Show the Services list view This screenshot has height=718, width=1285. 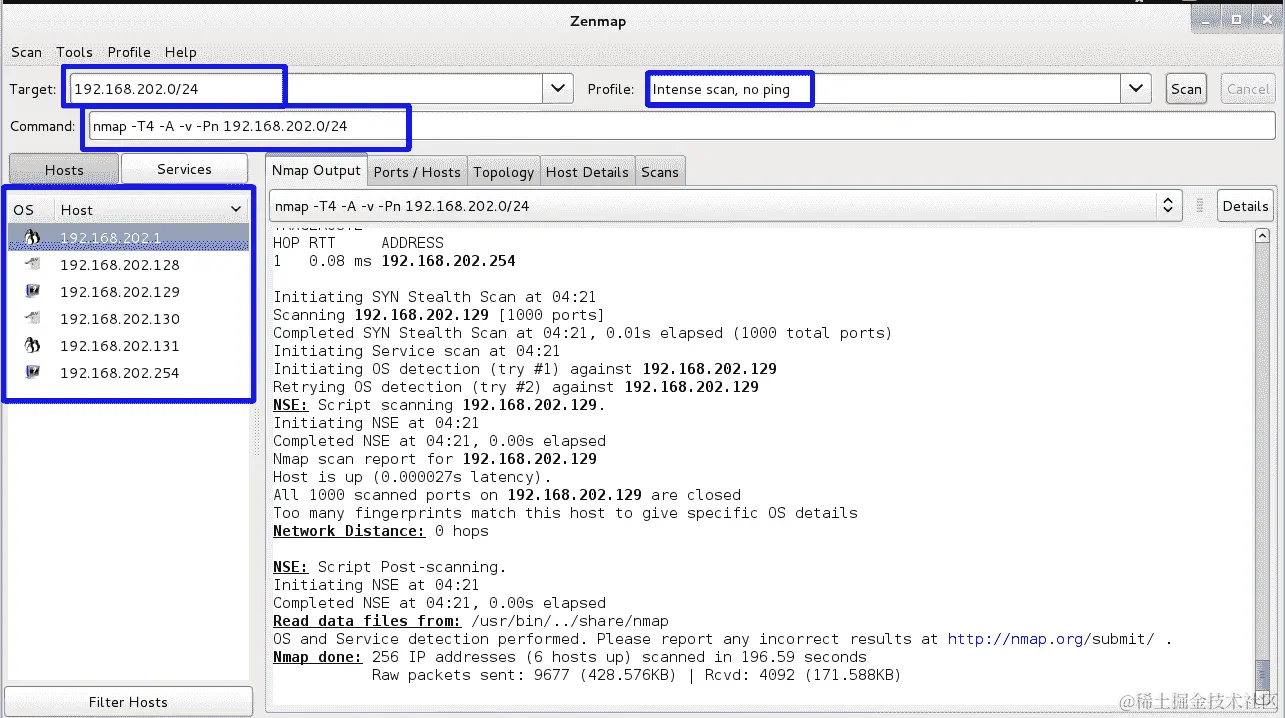coord(184,169)
